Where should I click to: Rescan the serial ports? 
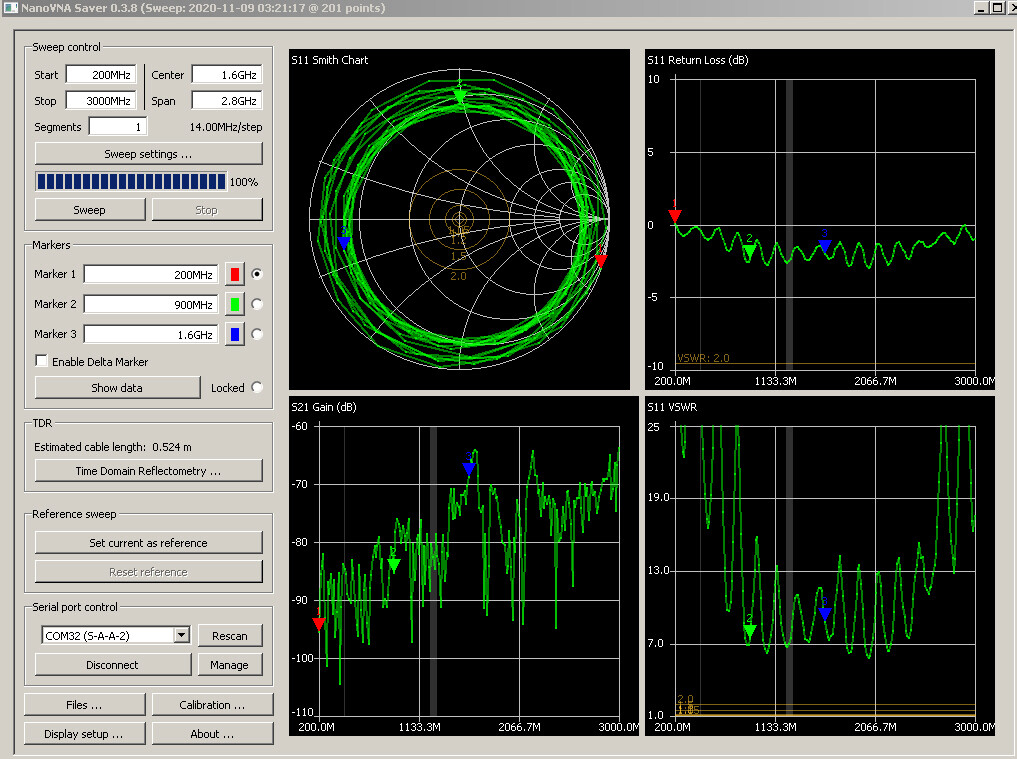pyautogui.click(x=230, y=636)
